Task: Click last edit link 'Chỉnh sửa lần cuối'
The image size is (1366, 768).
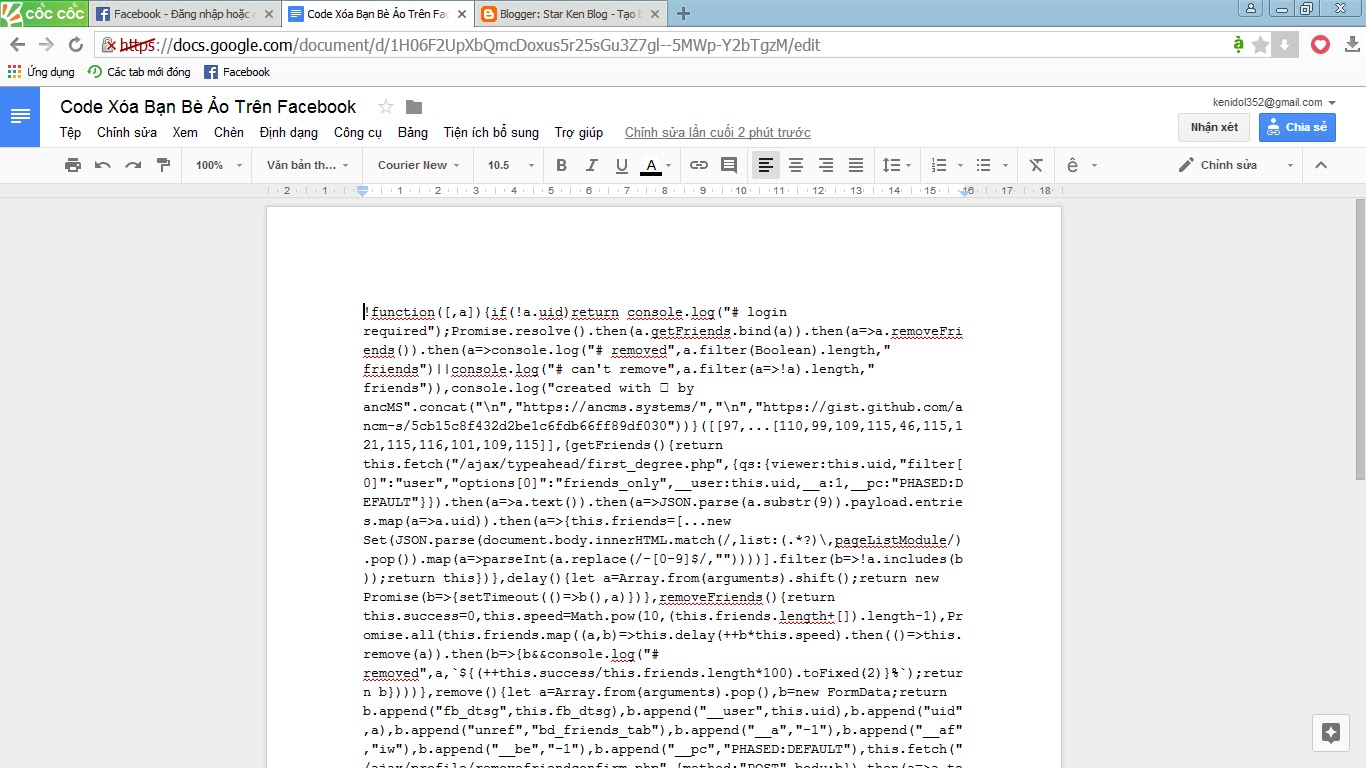Action: click(718, 132)
